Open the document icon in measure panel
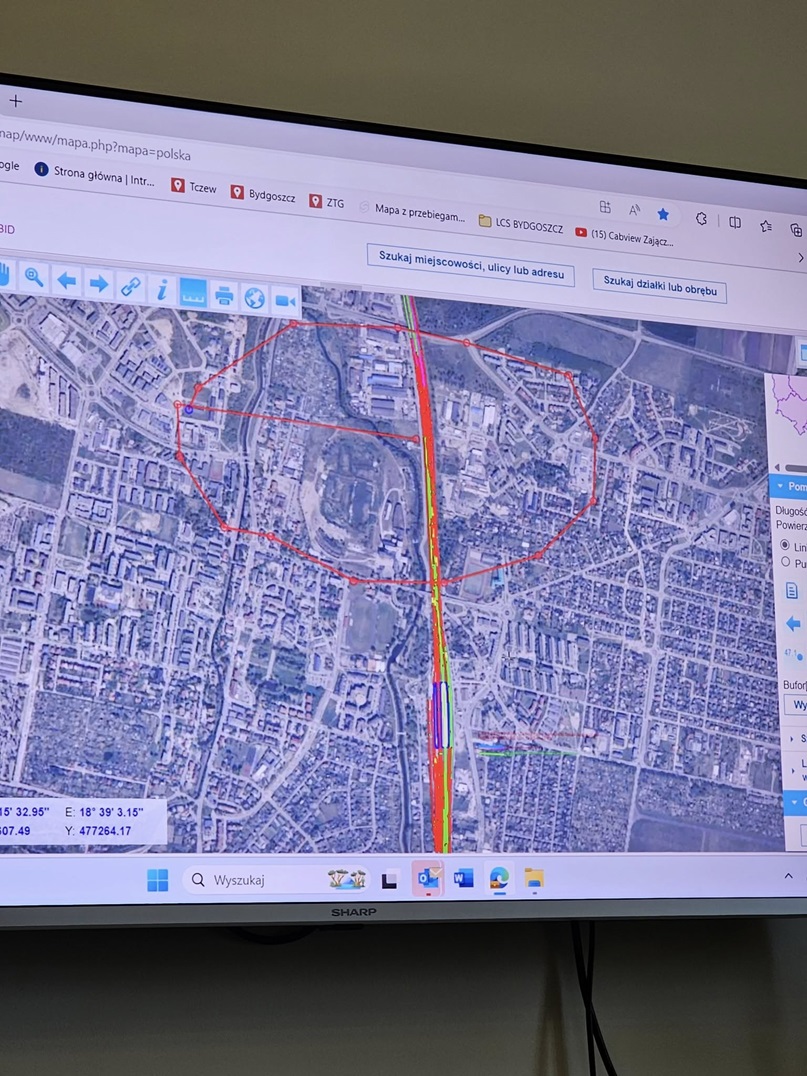Screen dimensions: 807x1076 coord(791,590)
